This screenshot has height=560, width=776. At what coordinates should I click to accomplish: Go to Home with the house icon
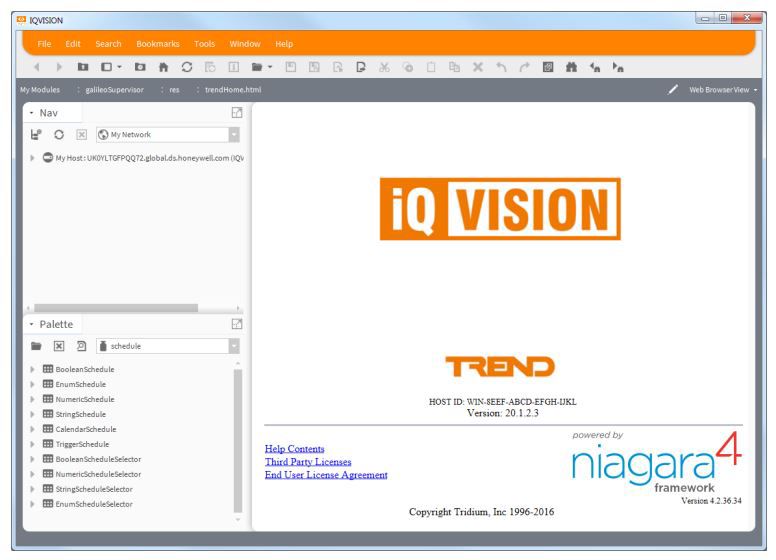click(163, 67)
